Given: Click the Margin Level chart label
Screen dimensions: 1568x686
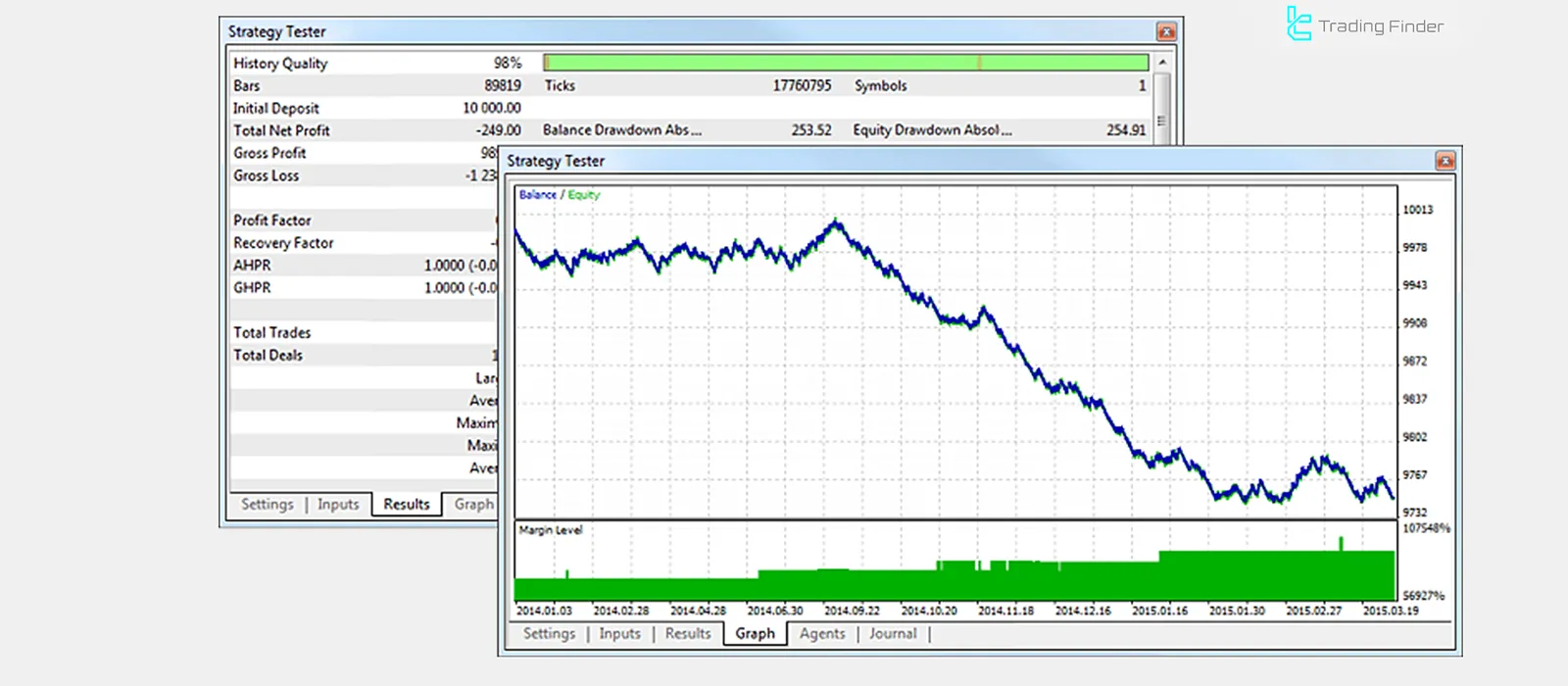Looking at the screenshot, I should 550,530.
